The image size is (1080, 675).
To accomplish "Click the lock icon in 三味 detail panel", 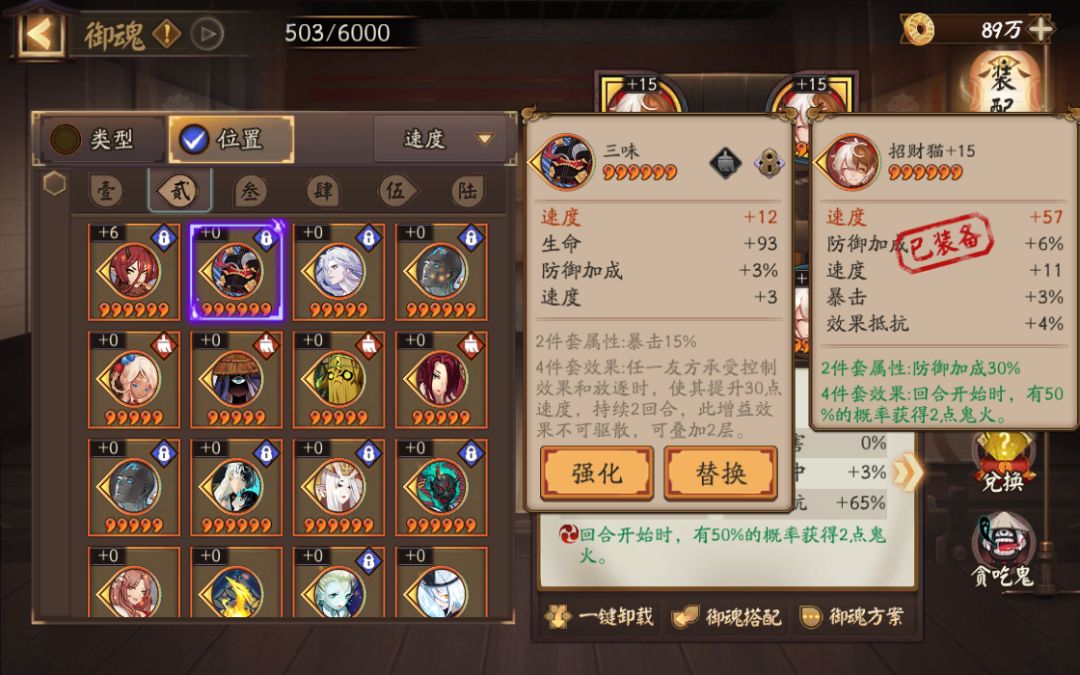I will 769,163.
